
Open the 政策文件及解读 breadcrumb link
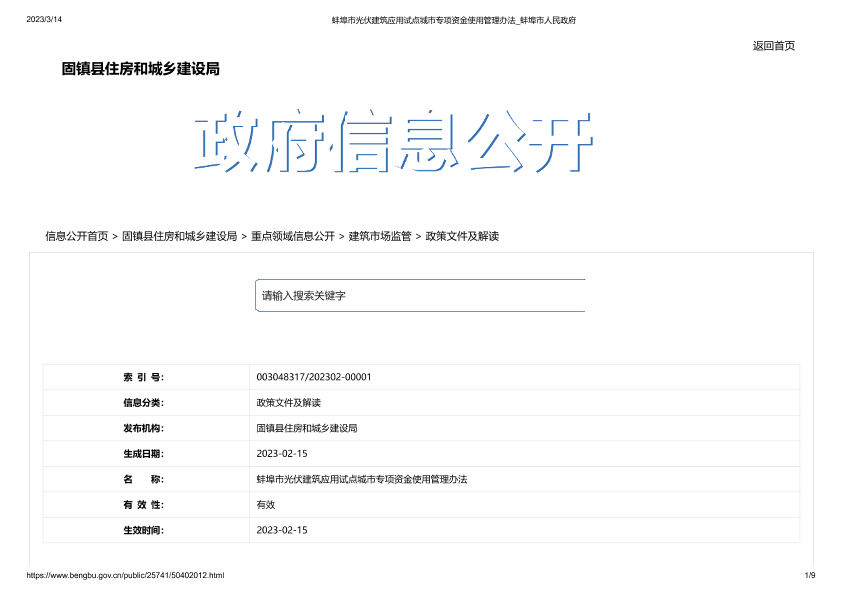click(x=462, y=237)
